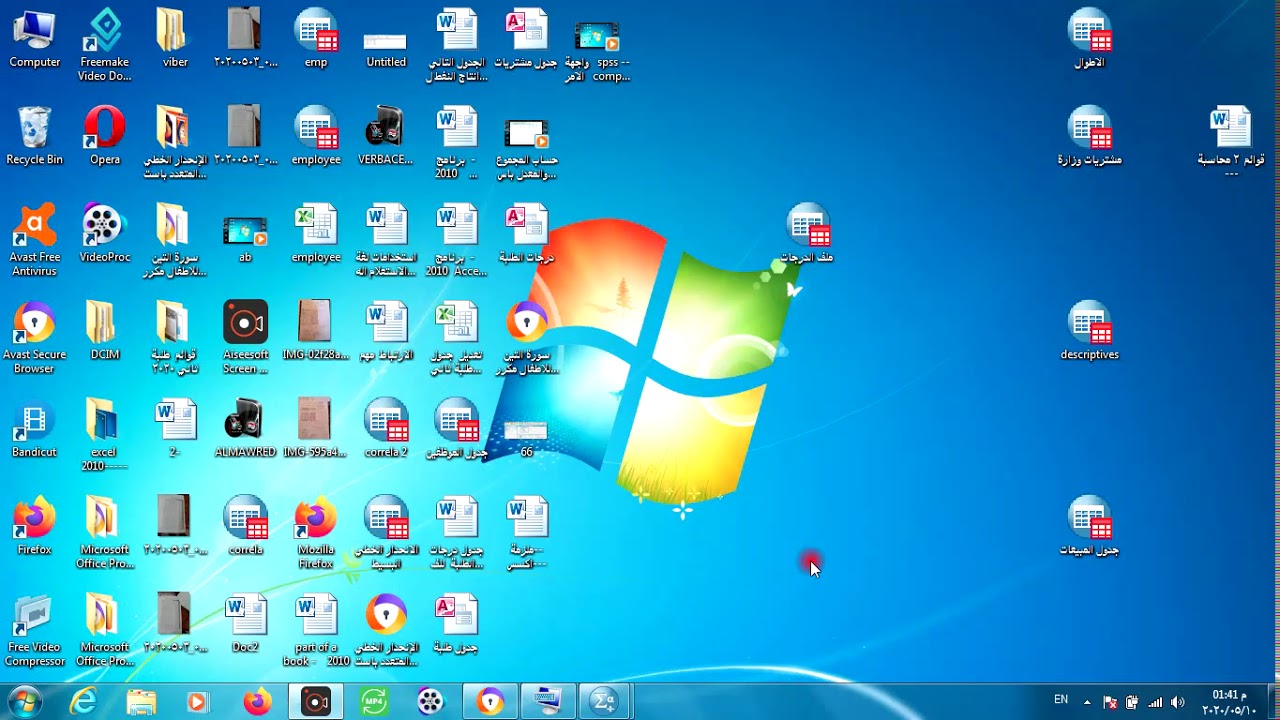Open the Computer desktop icon
The height and width of the screenshot is (720, 1280).
tap(34, 38)
